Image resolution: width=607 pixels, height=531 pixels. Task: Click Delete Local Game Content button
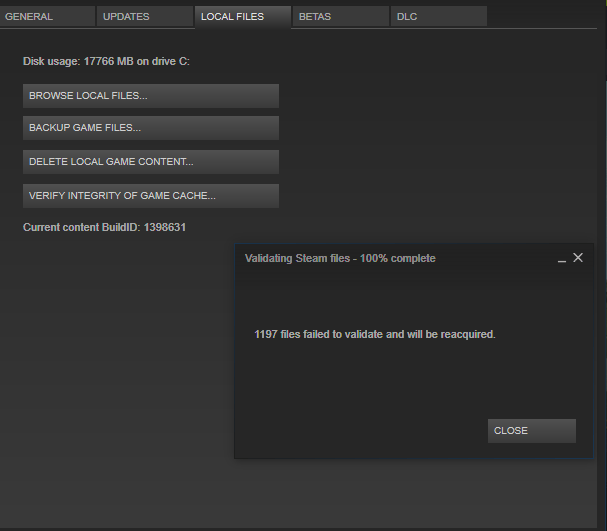[x=151, y=162]
